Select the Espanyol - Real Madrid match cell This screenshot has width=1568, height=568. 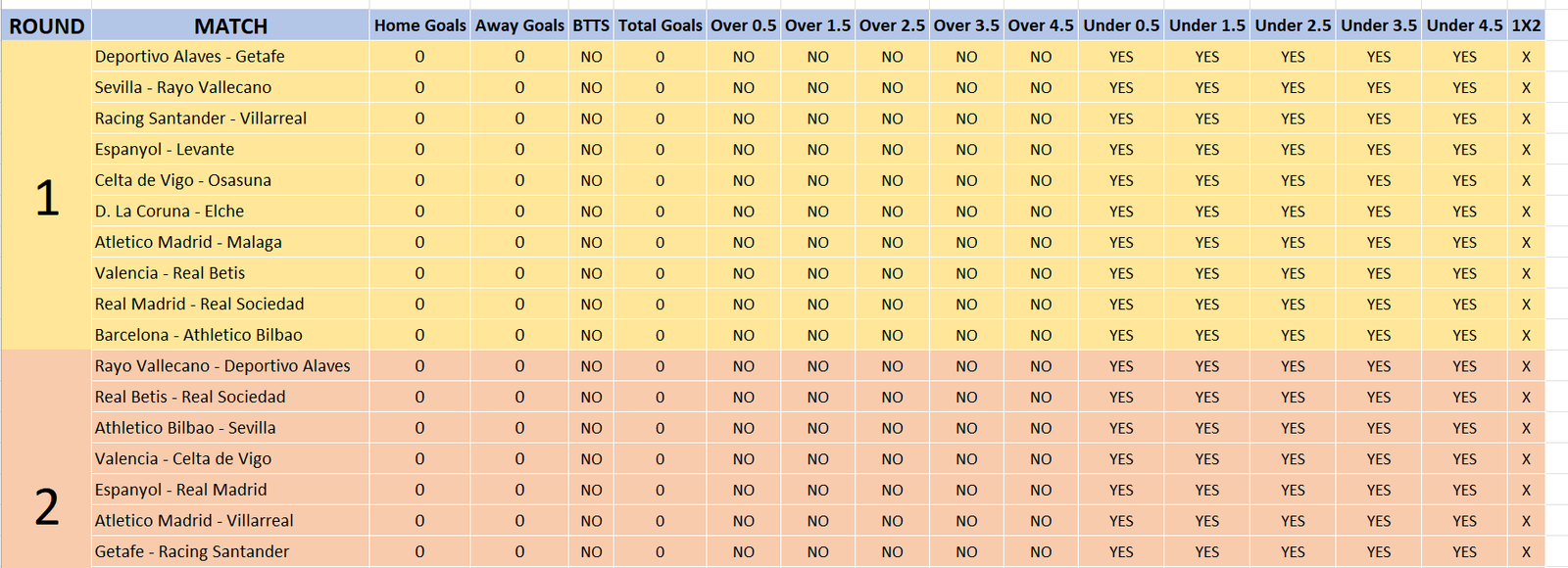click(x=230, y=490)
